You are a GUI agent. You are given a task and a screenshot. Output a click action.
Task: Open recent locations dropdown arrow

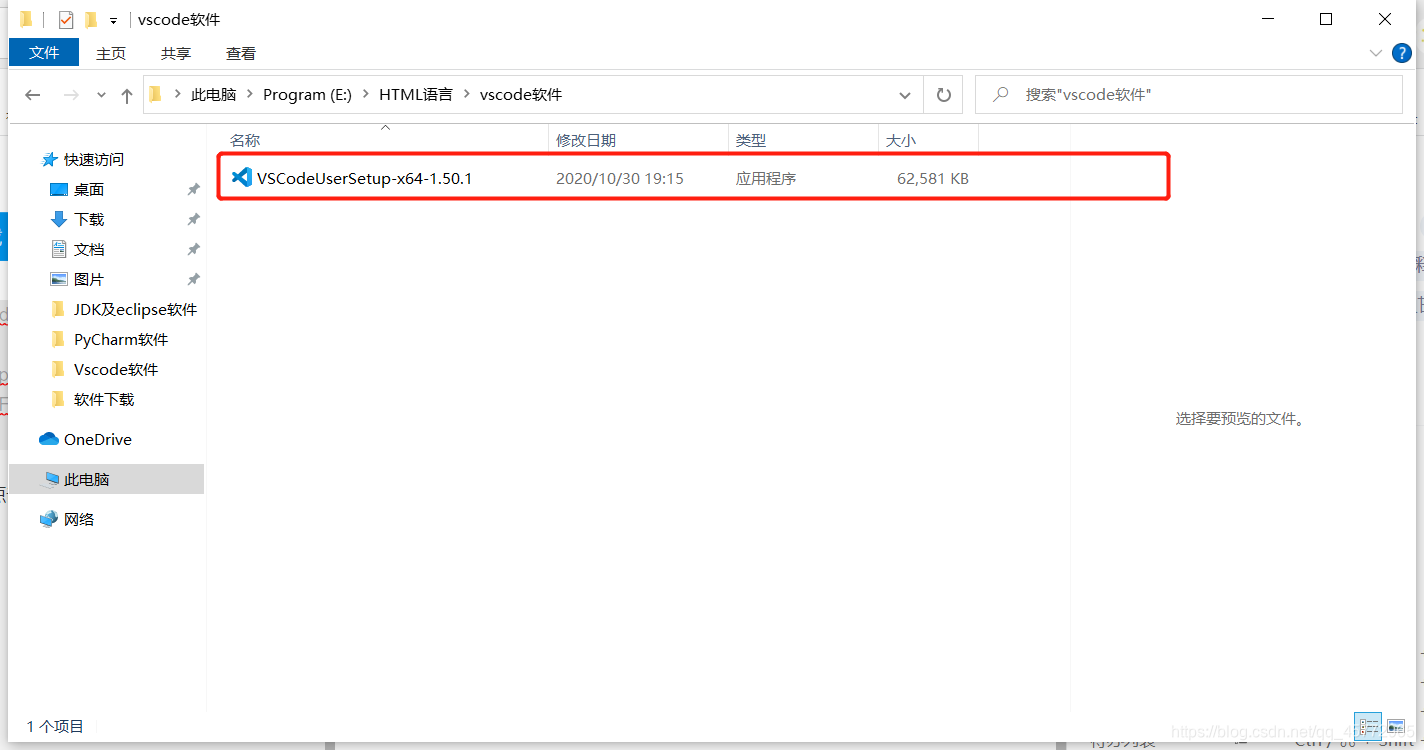tap(101, 96)
